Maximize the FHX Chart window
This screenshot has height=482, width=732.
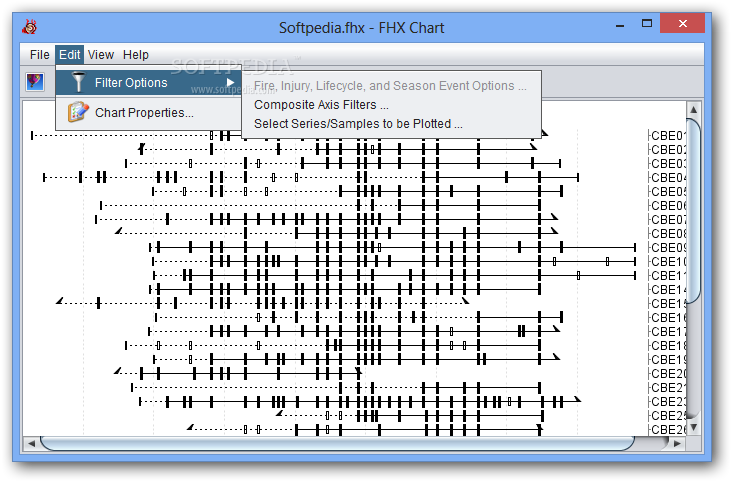(x=647, y=23)
